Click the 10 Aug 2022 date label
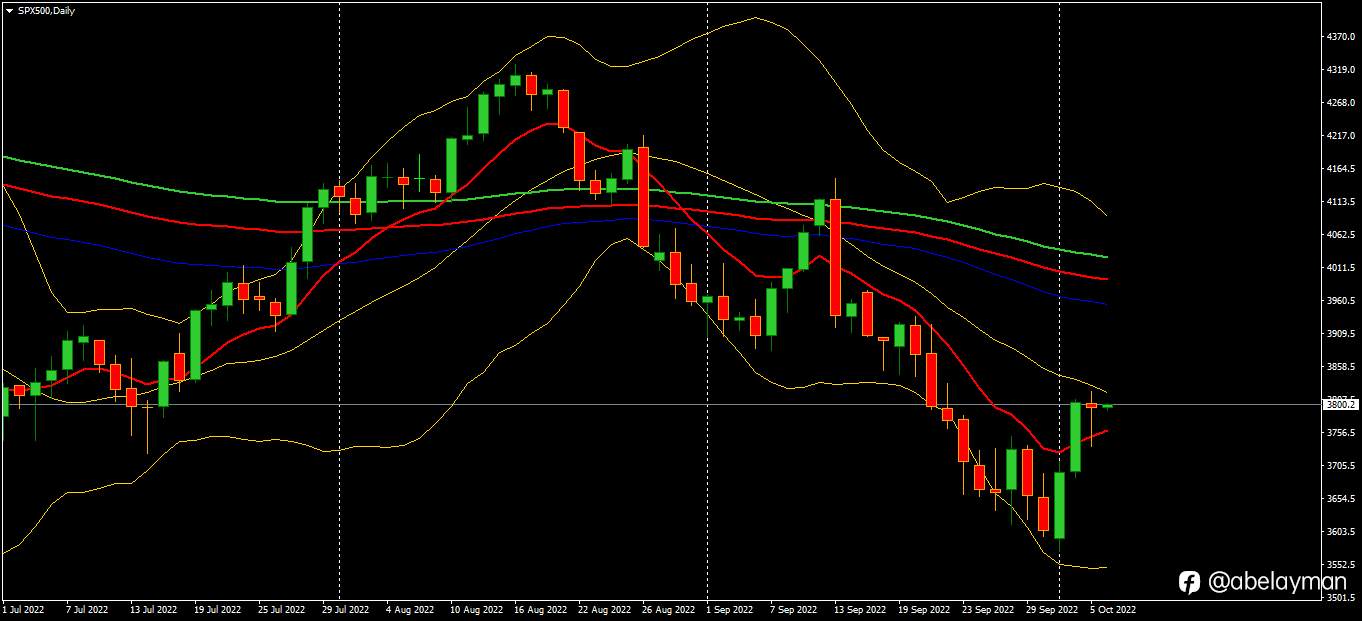Viewport: 1362px width, 621px height. coord(476,608)
